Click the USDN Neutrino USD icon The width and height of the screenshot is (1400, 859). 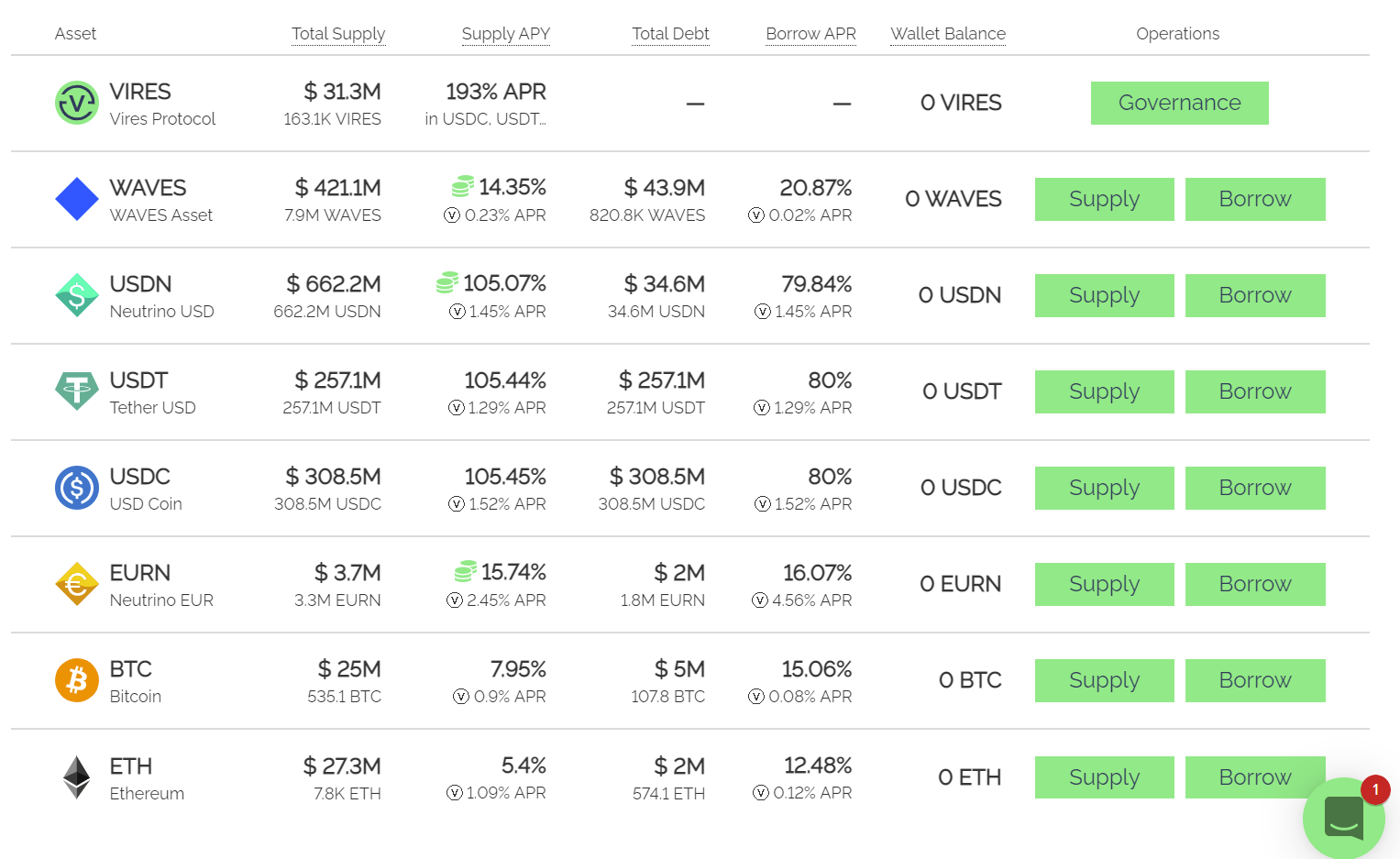[x=77, y=295]
